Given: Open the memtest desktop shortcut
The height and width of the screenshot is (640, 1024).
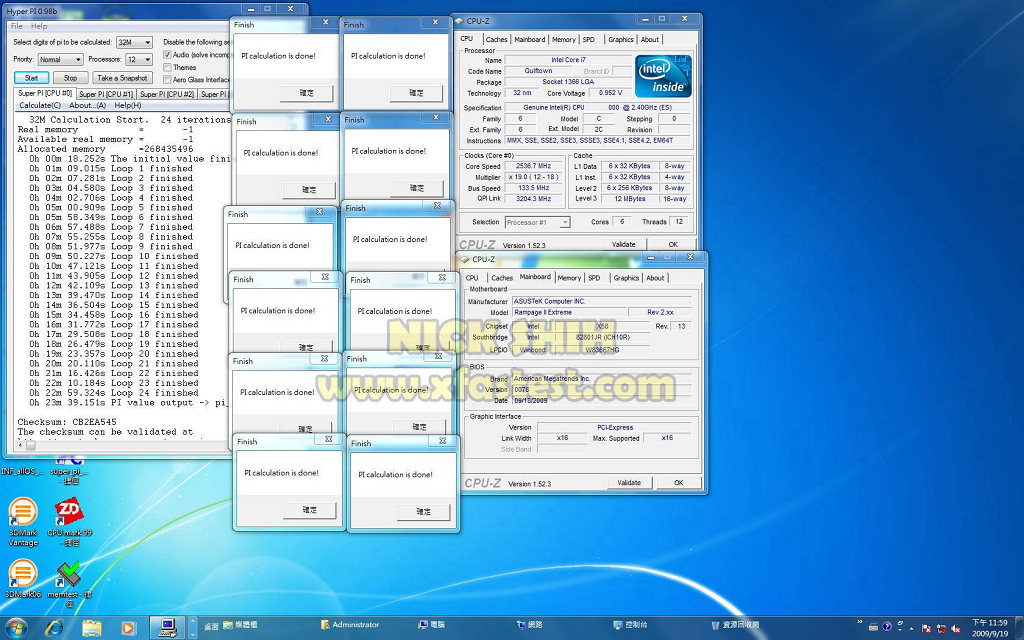Looking at the screenshot, I should click(x=68, y=577).
